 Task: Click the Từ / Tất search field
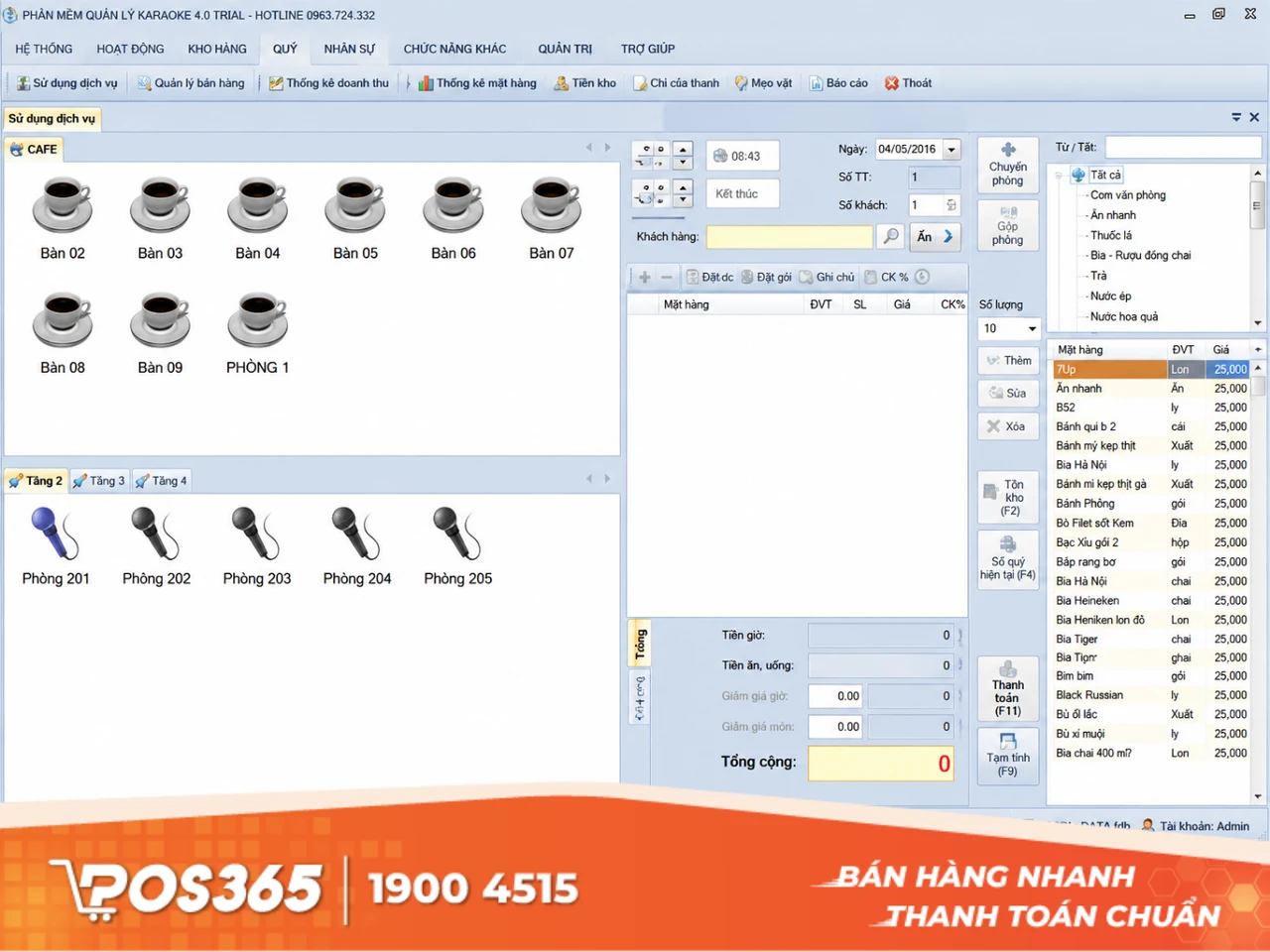(1183, 148)
